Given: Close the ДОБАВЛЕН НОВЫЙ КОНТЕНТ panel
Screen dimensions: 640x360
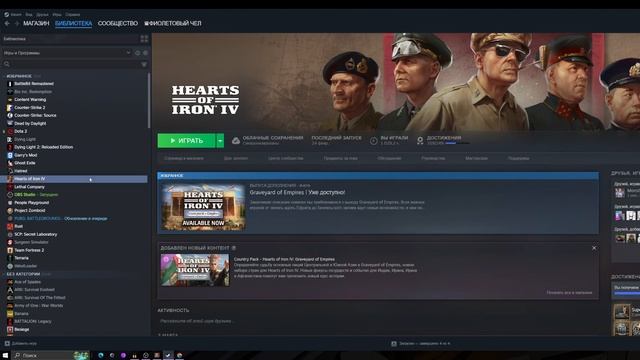Looking at the screenshot, I should [x=594, y=248].
